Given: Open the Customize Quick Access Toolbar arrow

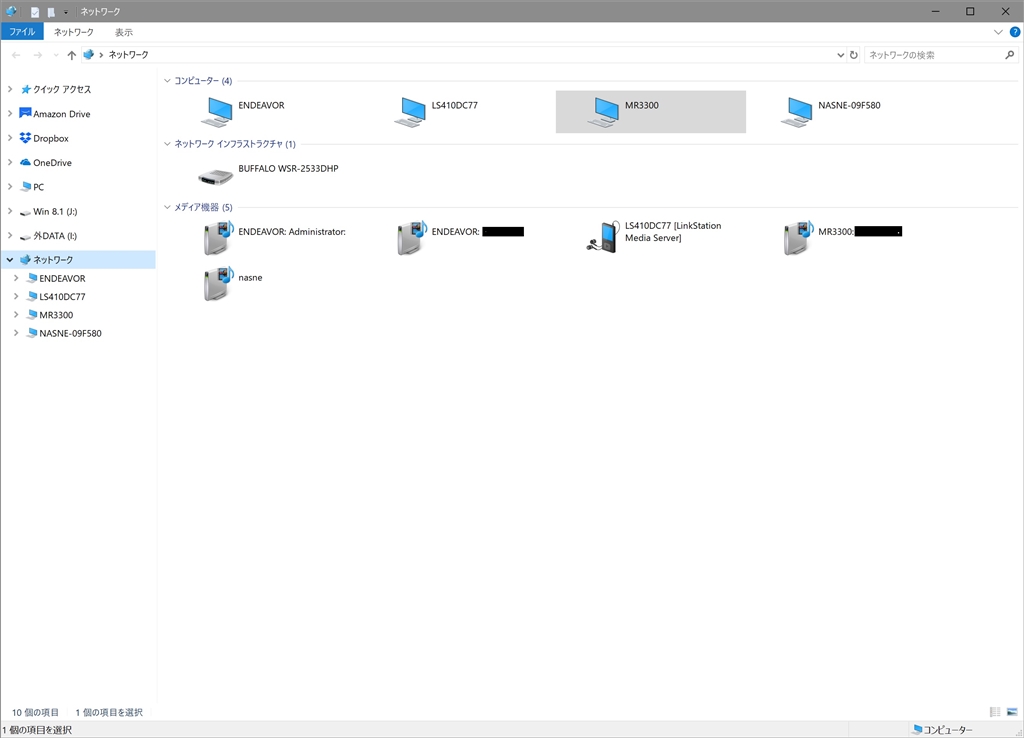Looking at the screenshot, I should (x=66, y=12).
